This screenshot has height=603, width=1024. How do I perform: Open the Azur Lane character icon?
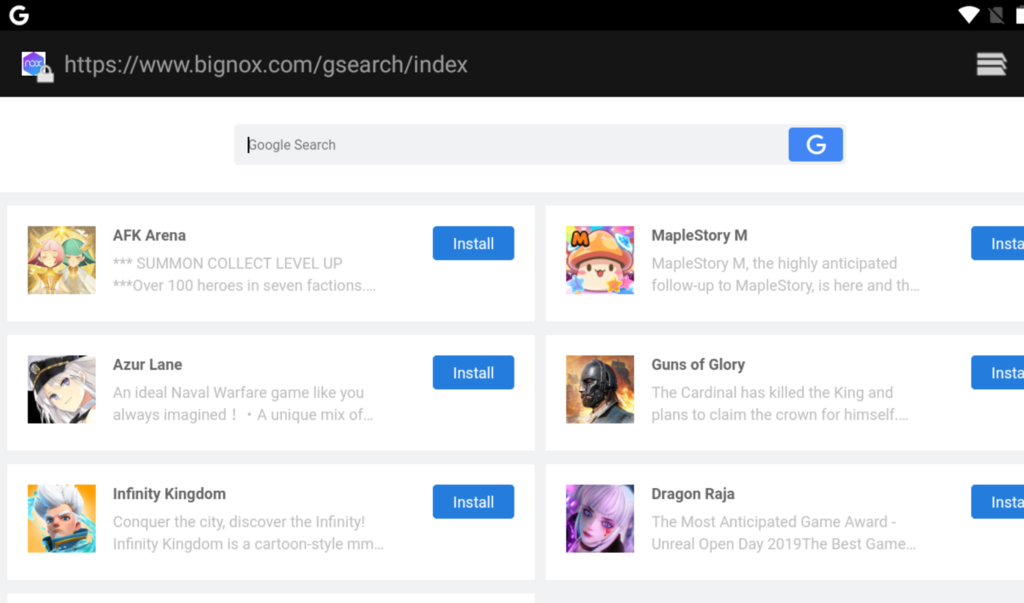click(x=61, y=389)
